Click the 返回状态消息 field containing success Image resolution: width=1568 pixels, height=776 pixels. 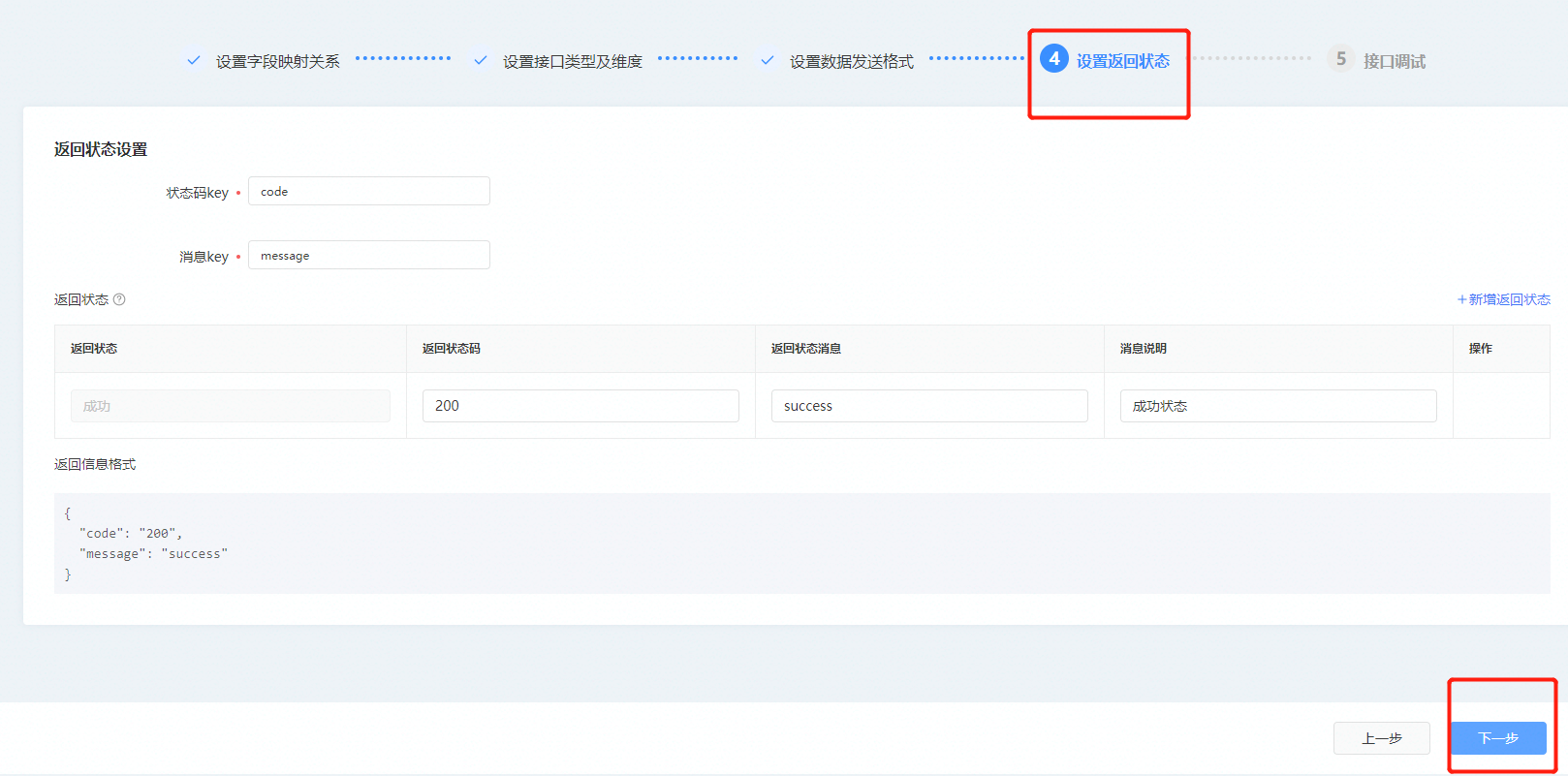[x=929, y=406]
